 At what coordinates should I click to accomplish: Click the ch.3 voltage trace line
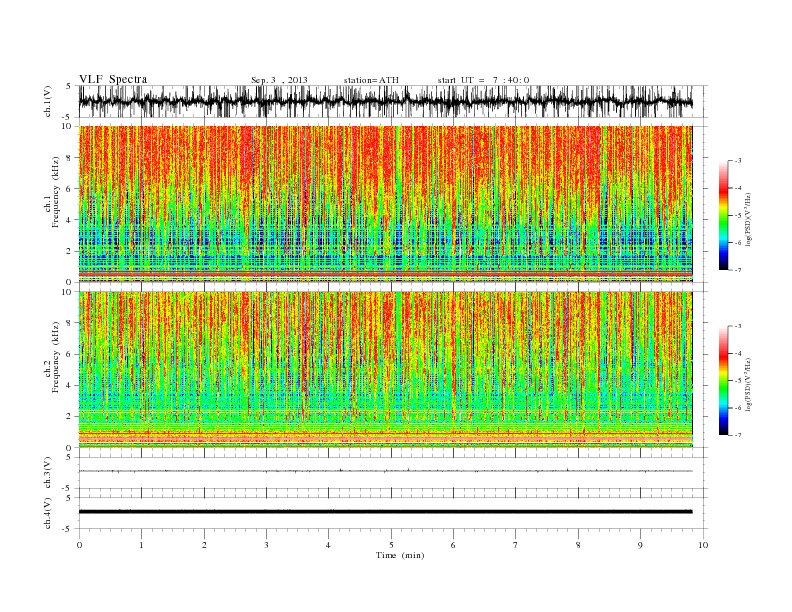pyautogui.click(x=385, y=471)
